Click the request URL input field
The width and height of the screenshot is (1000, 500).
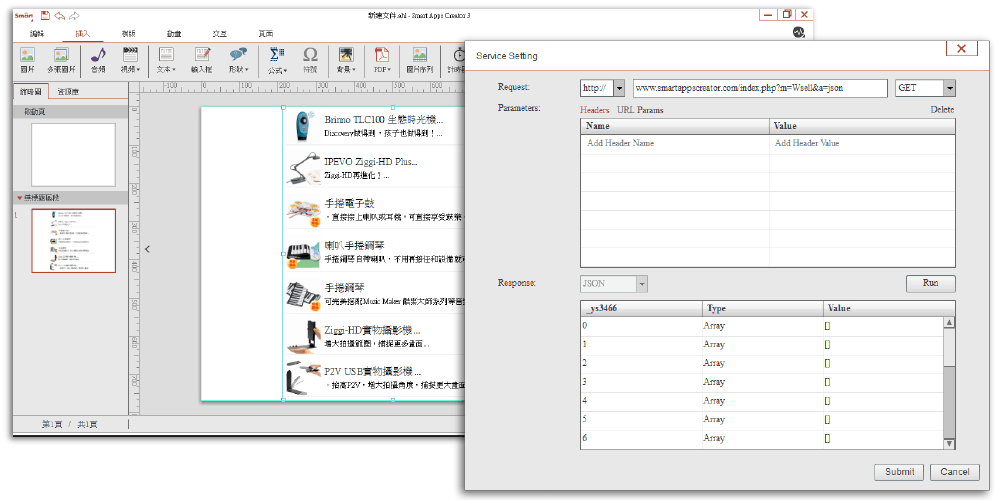coord(760,88)
